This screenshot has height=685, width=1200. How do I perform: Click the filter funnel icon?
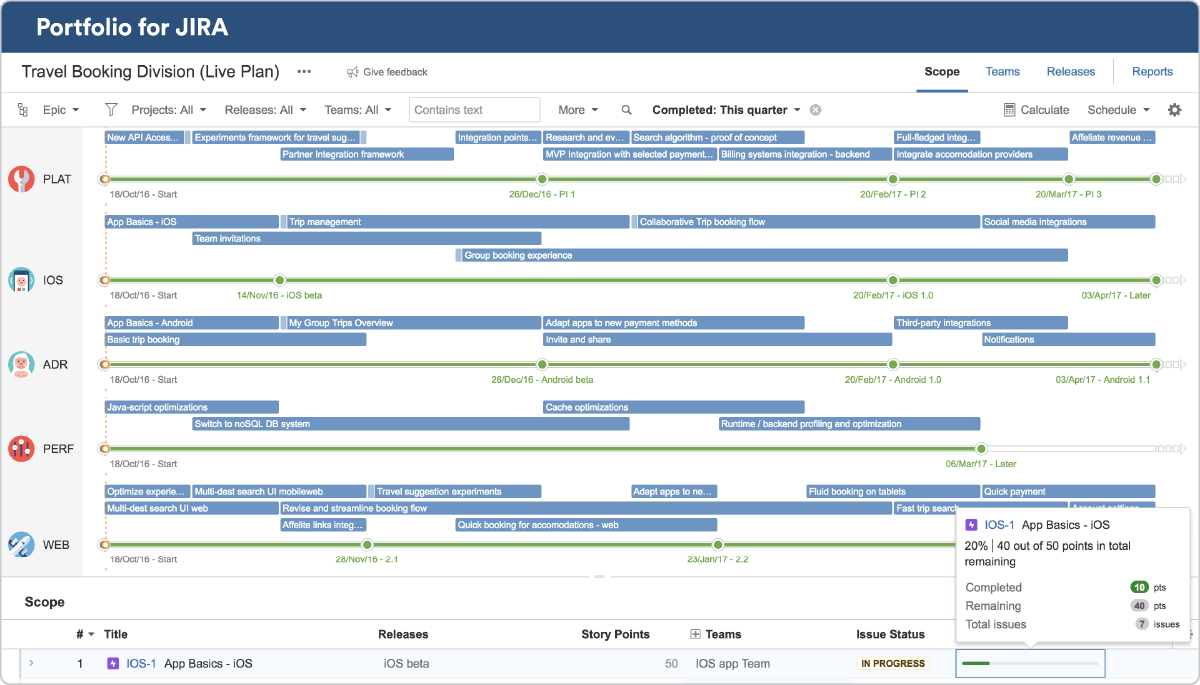[x=111, y=110]
